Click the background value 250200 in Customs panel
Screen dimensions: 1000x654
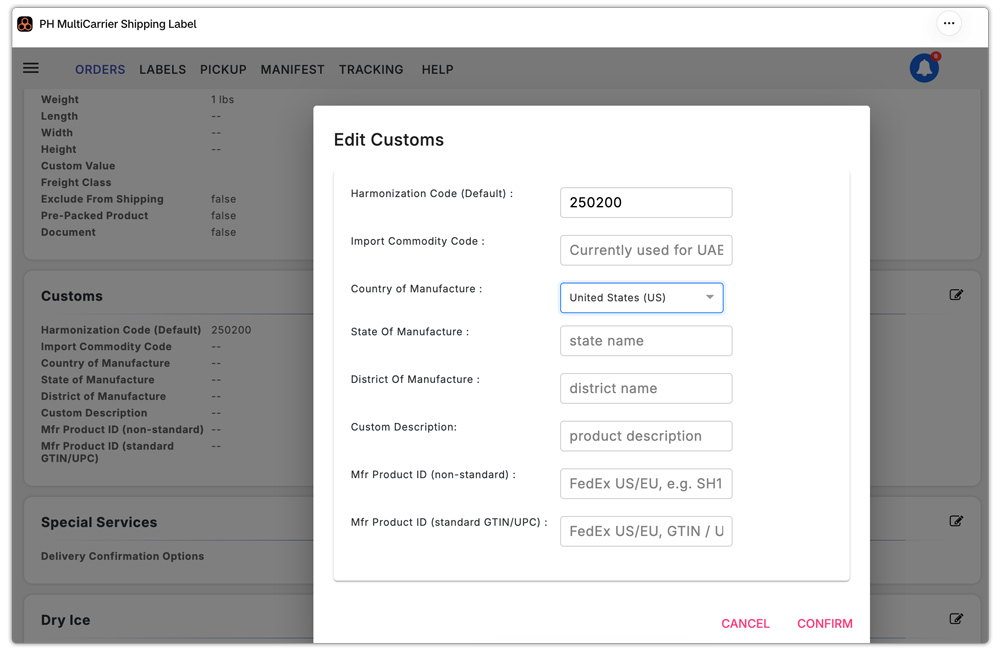(x=231, y=330)
